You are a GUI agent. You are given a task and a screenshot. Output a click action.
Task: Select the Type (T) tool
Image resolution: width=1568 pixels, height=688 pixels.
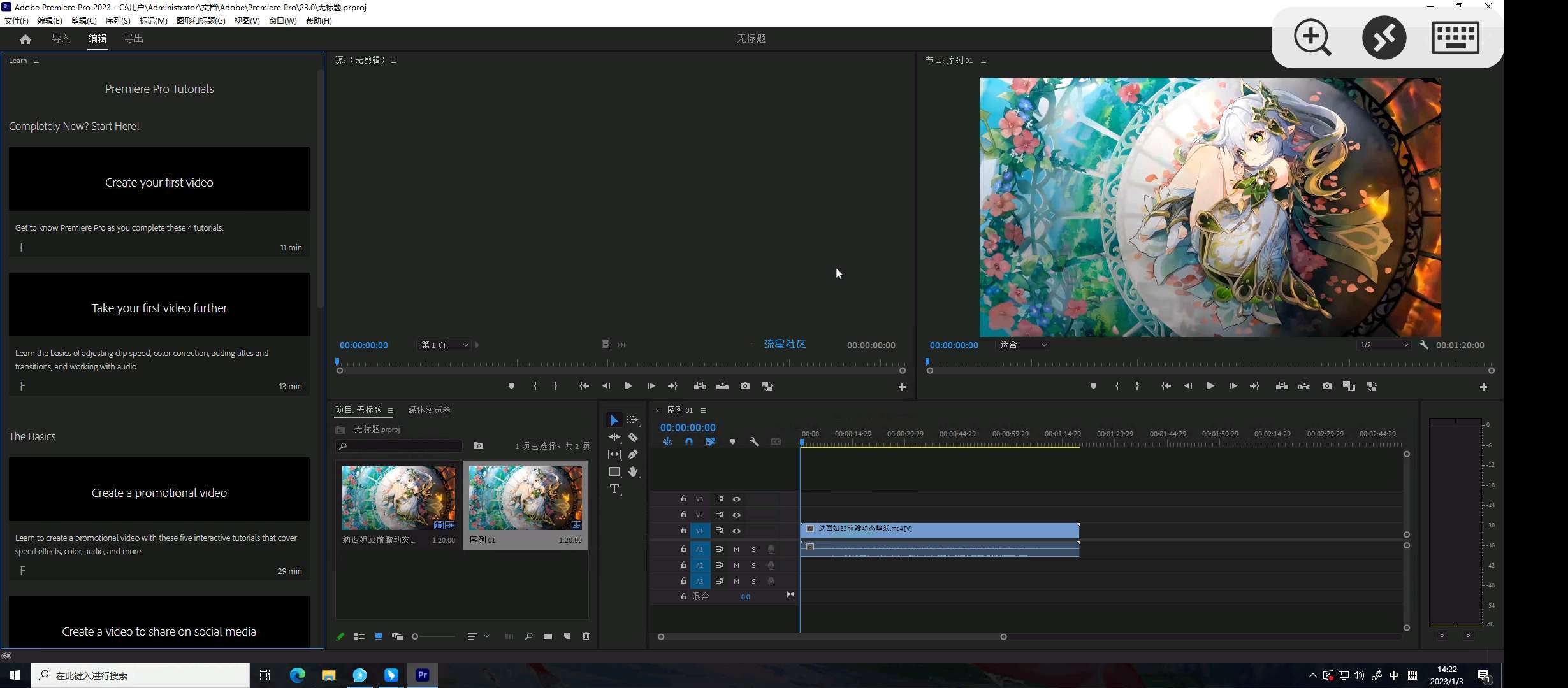[x=614, y=489]
